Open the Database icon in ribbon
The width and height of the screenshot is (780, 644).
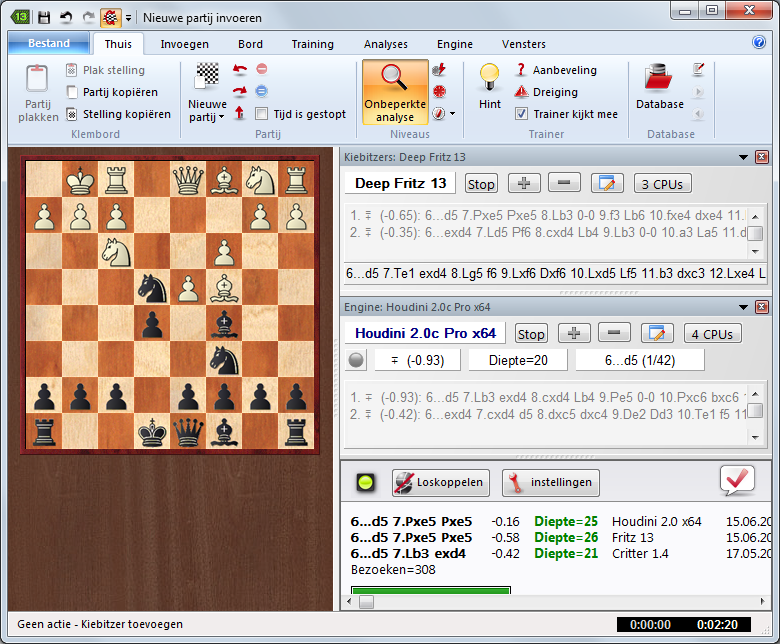[x=659, y=78]
